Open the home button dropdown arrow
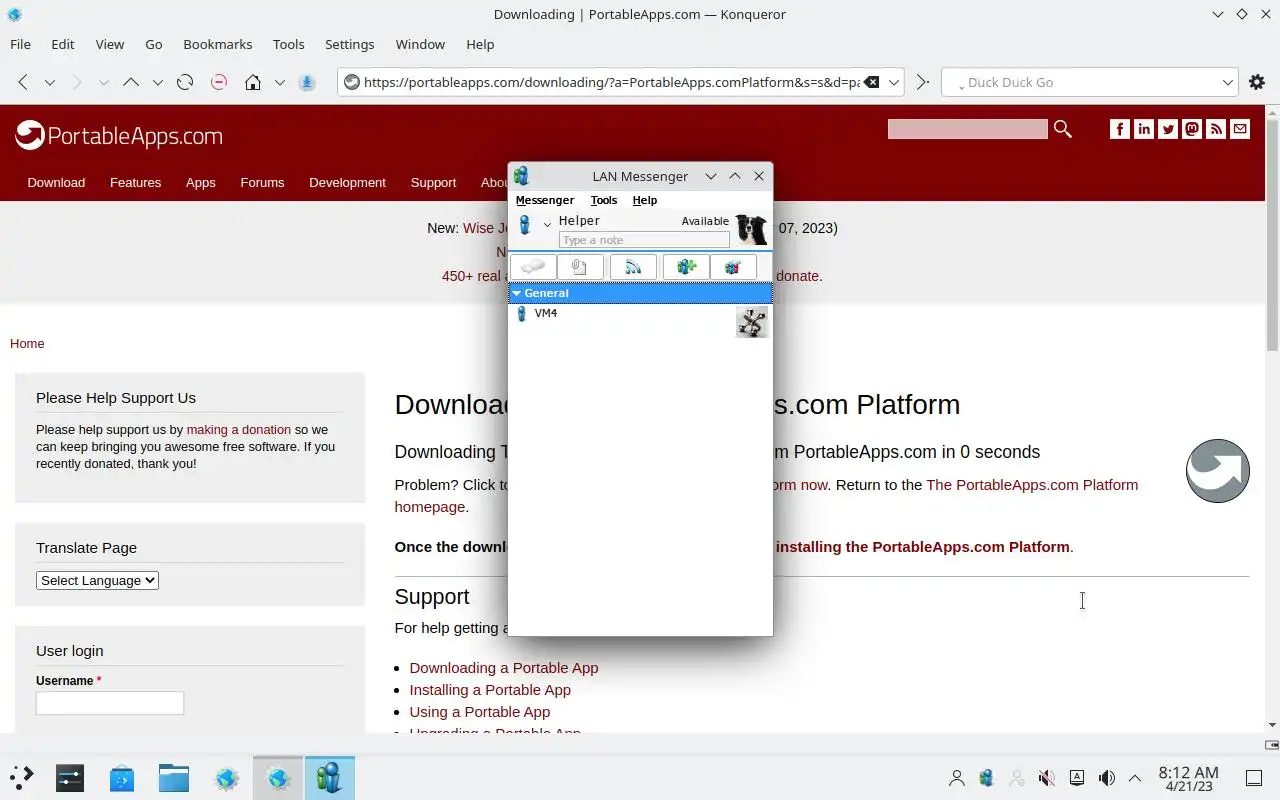1280x800 pixels. tap(280, 82)
